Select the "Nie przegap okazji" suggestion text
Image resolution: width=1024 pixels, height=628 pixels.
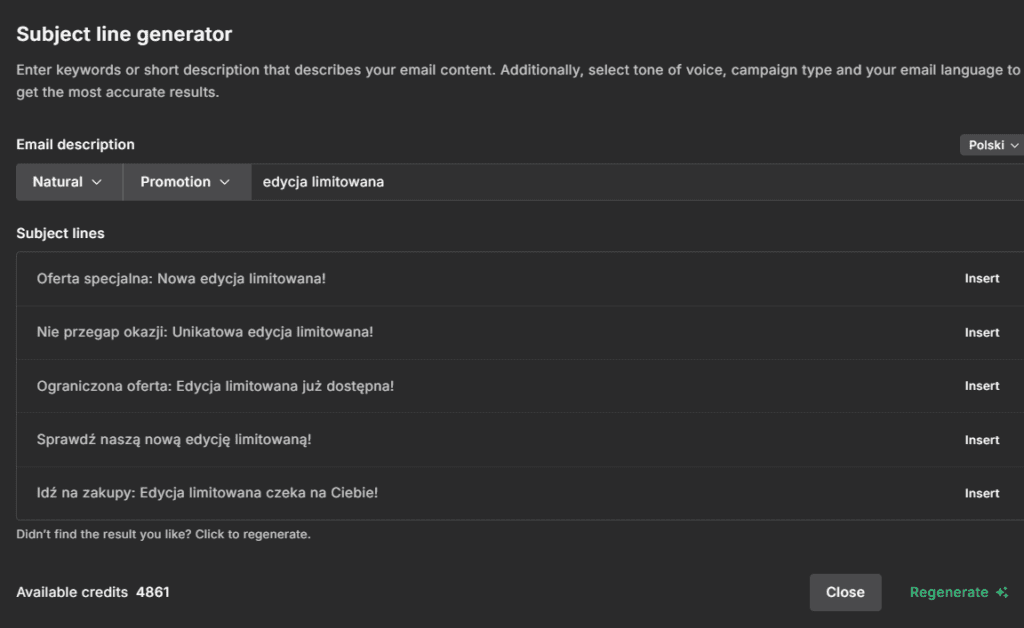204,332
